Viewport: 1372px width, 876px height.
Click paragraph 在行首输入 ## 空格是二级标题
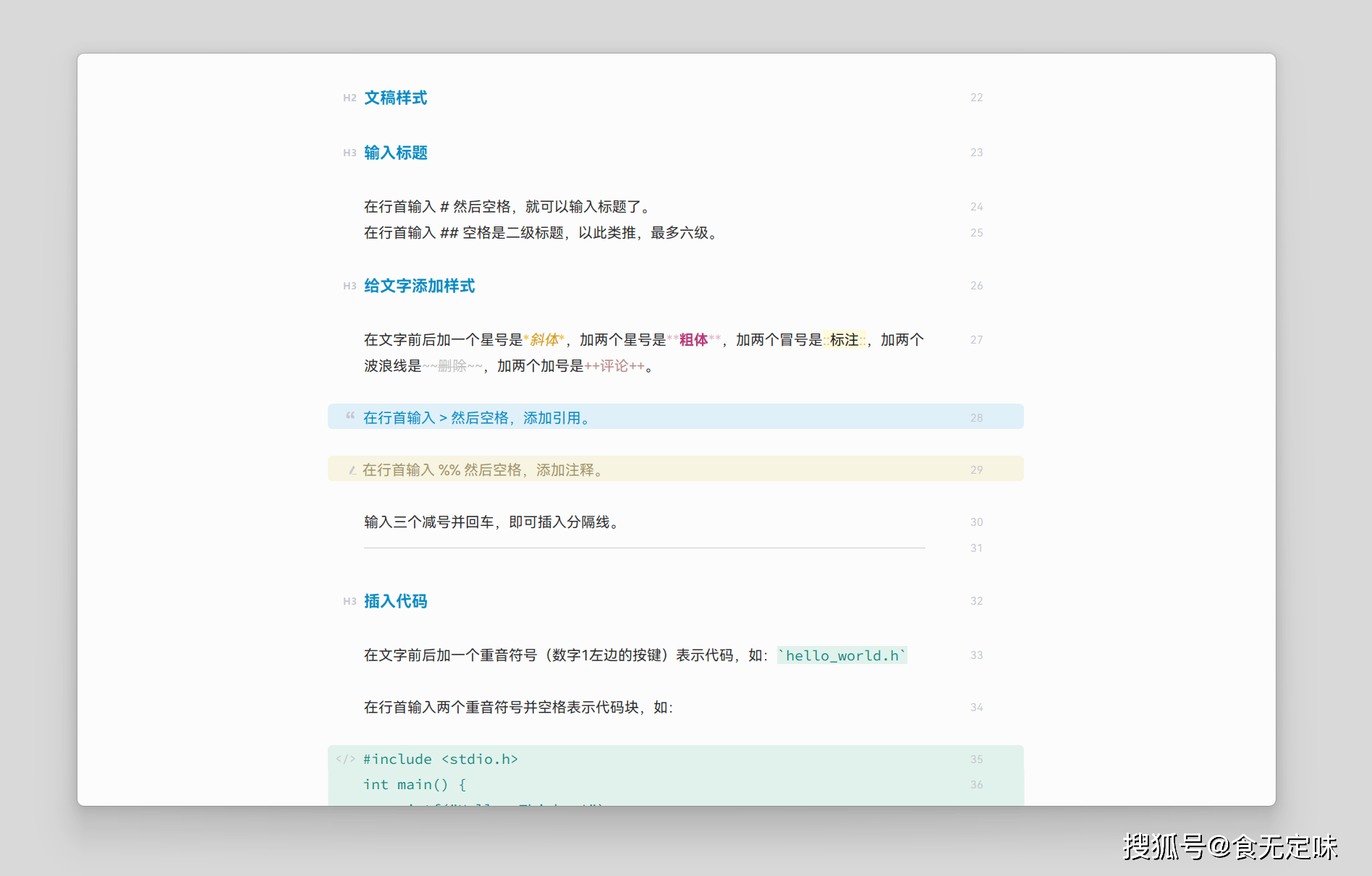pyautogui.click(x=542, y=233)
